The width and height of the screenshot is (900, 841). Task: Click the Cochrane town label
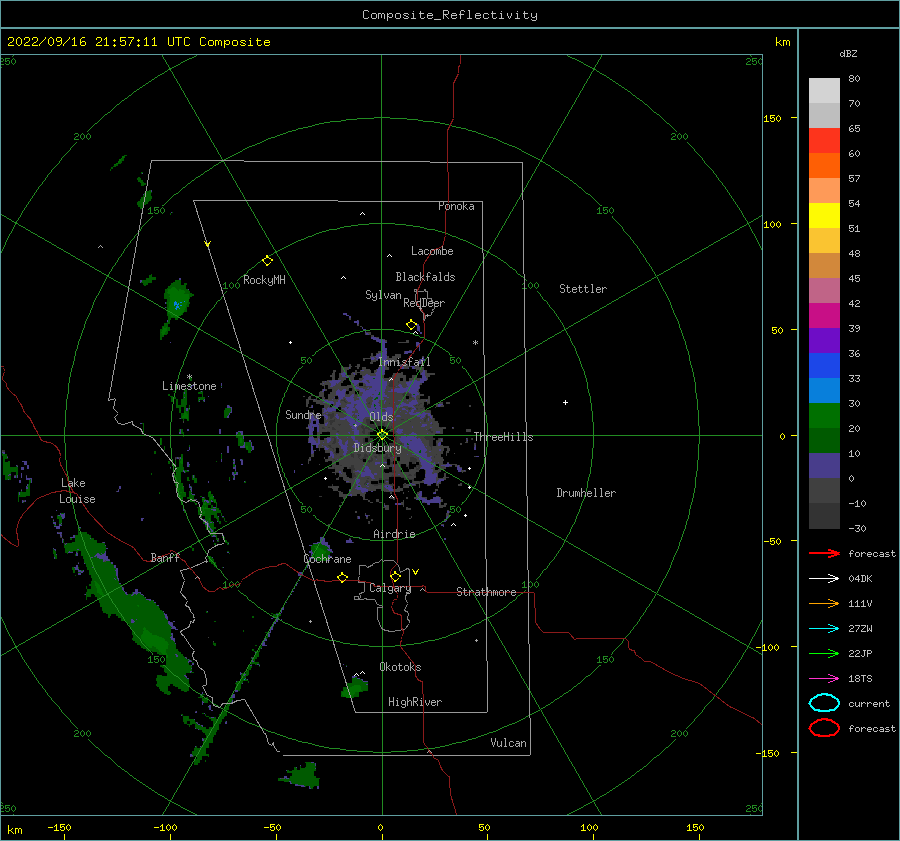pos(327,559)
